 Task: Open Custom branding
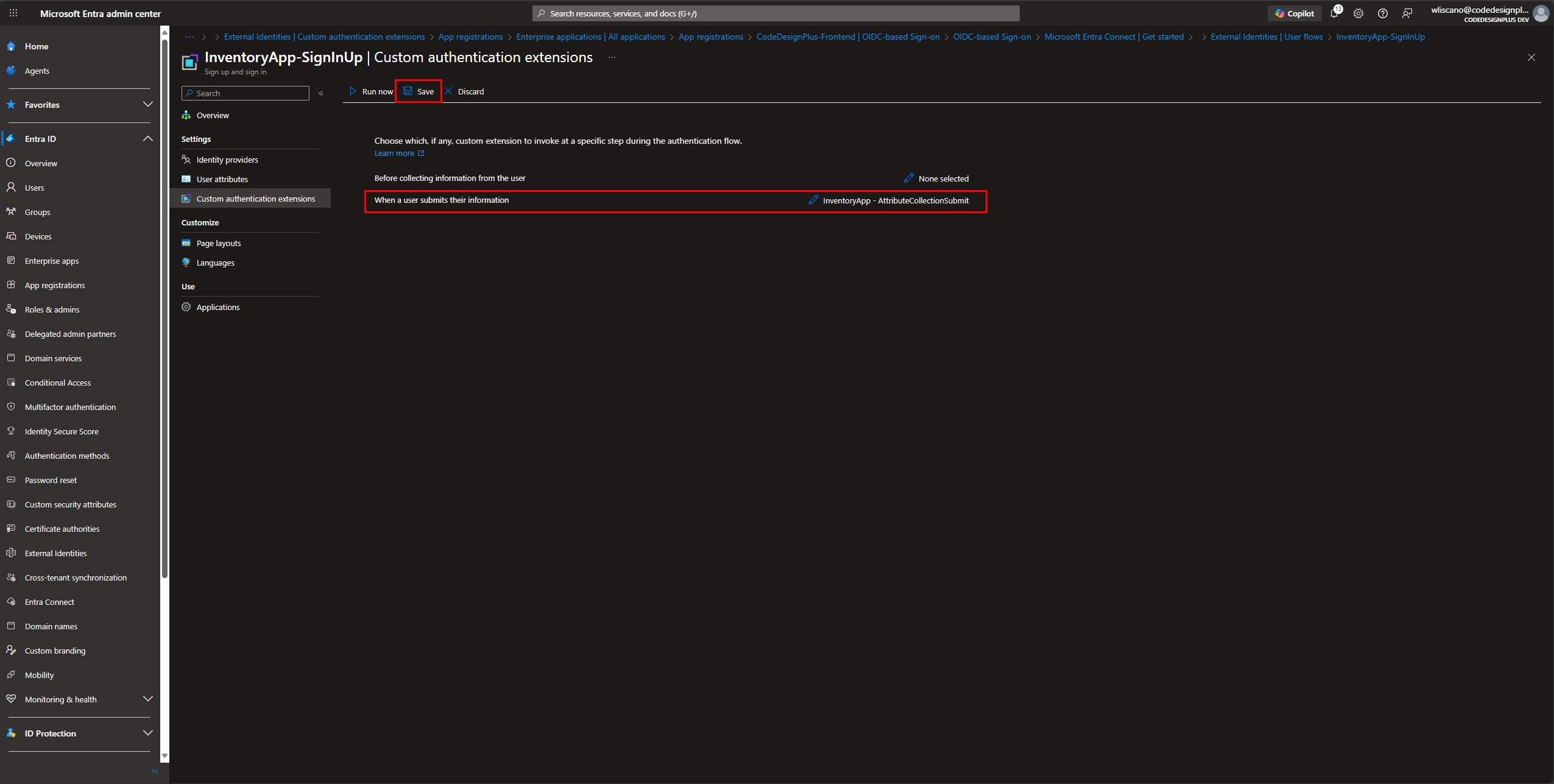point(55,651)
